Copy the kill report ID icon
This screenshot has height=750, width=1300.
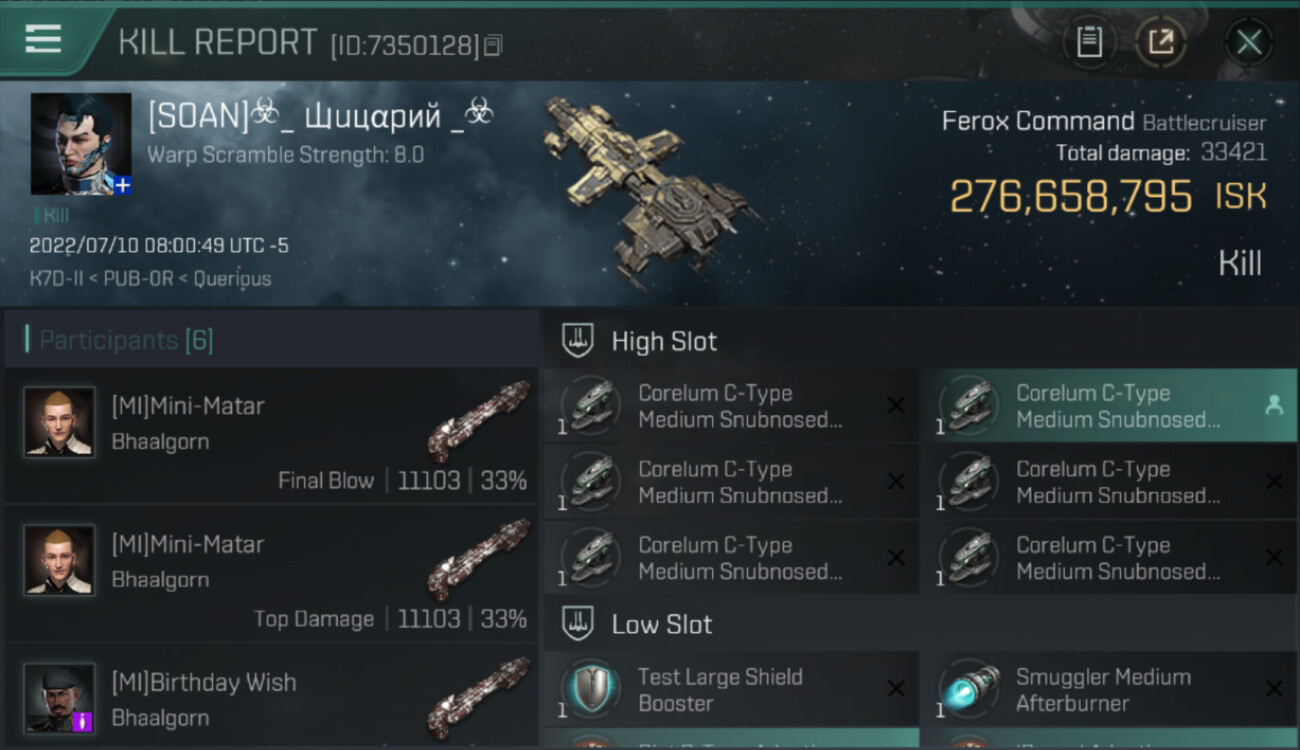[493, 45]
